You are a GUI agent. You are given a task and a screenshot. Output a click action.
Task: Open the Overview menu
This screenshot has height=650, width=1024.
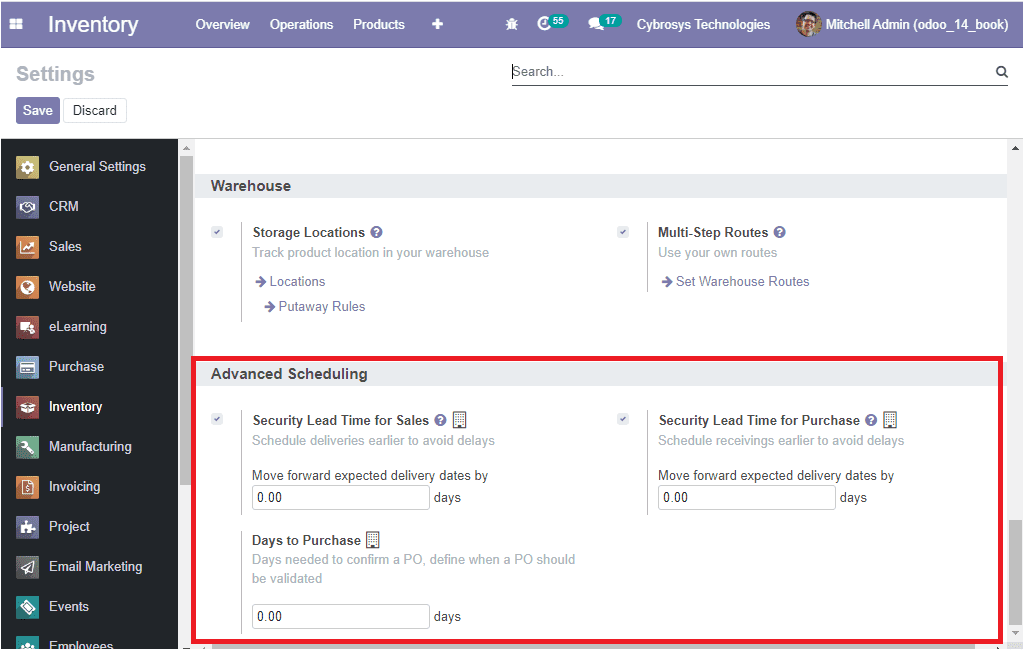223,24
